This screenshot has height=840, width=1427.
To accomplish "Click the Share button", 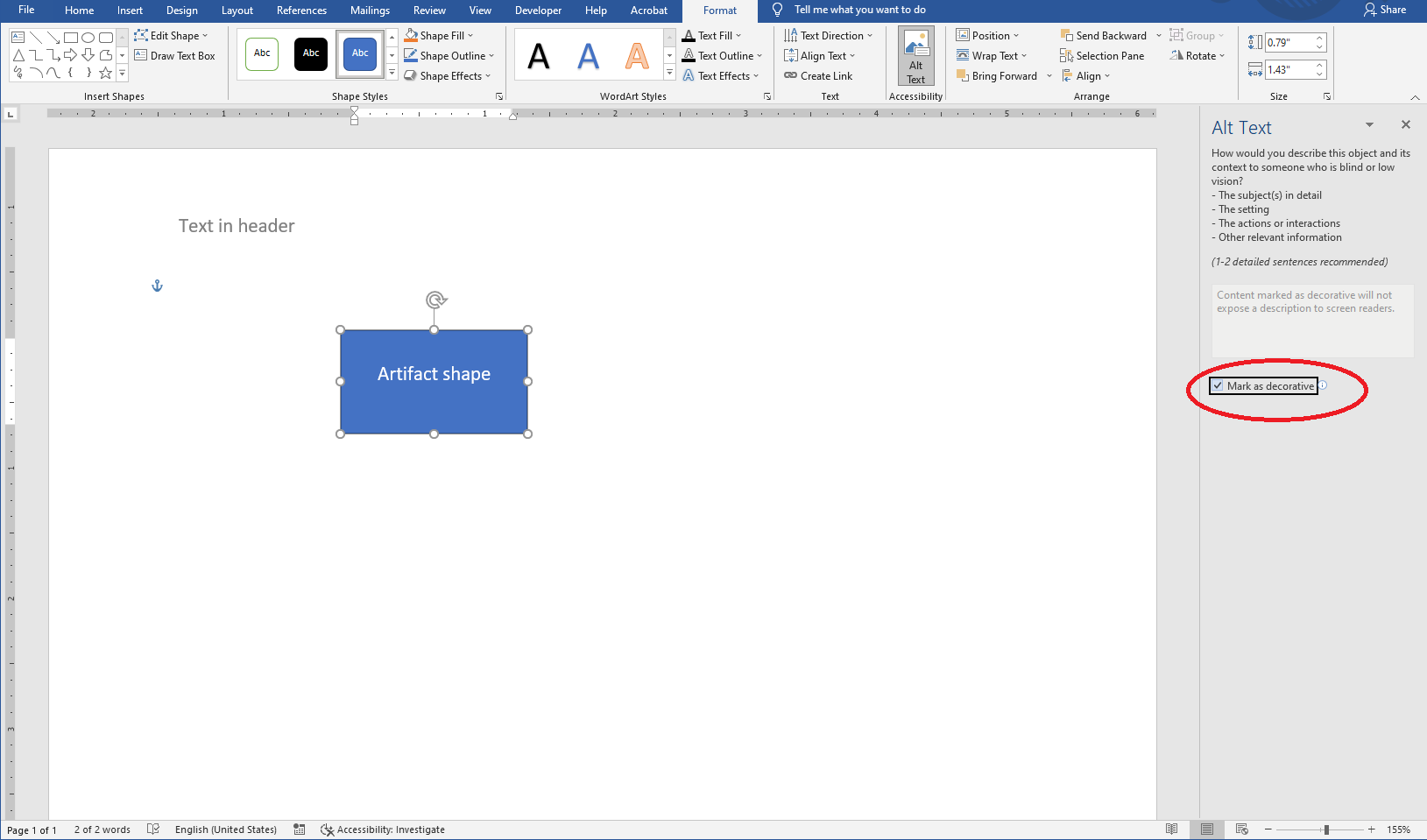I will coord(1385,11).
